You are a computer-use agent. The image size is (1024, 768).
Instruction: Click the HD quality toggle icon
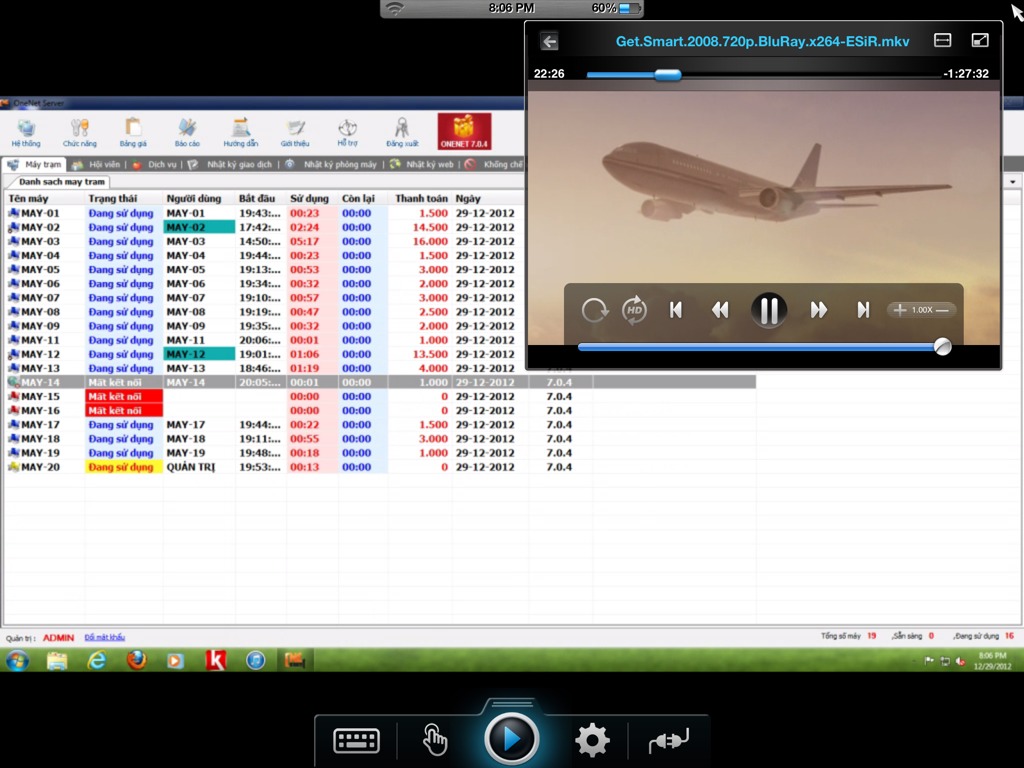click(x=634, y=310)
